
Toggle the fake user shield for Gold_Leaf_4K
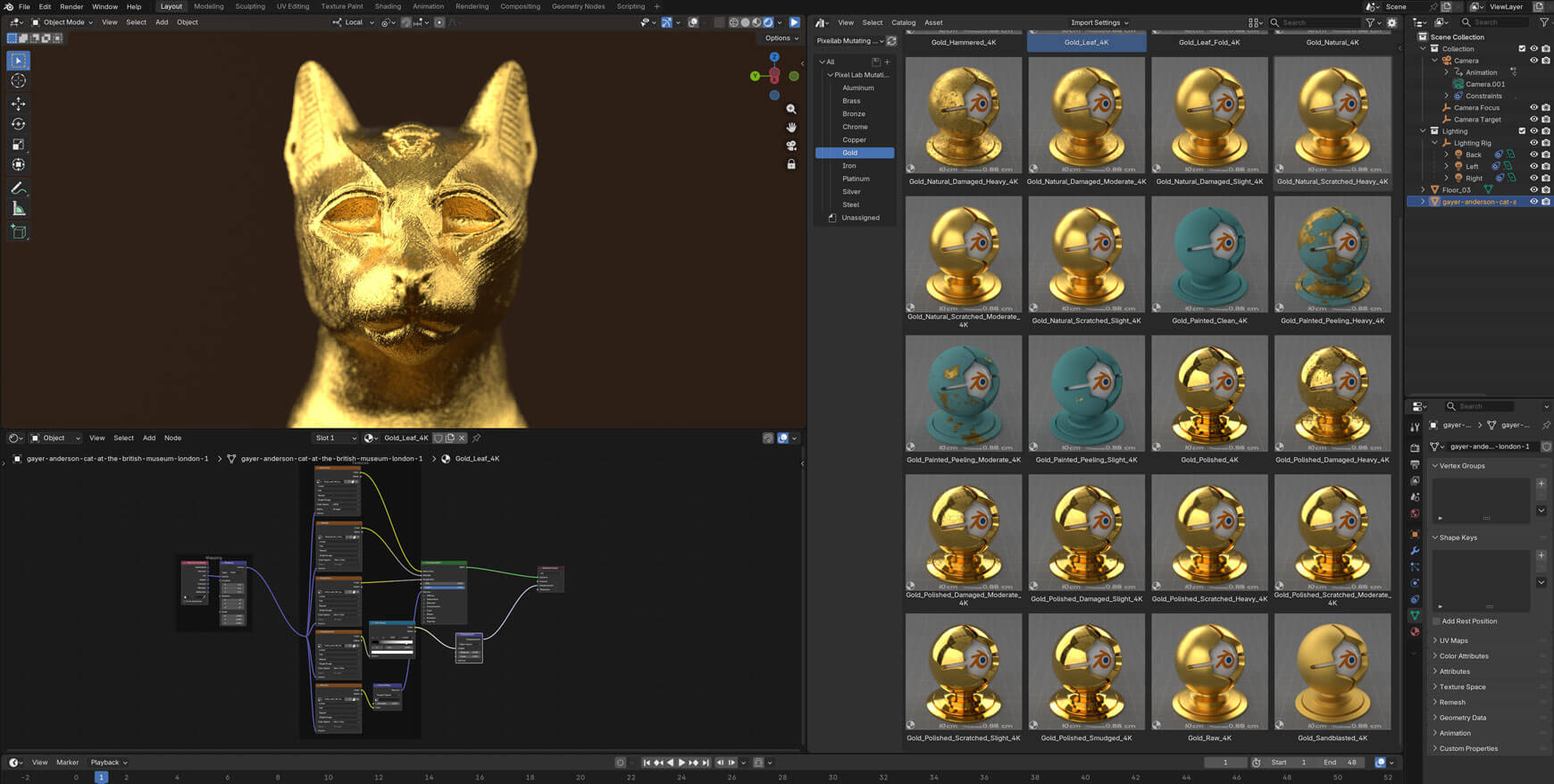(438, 438)
